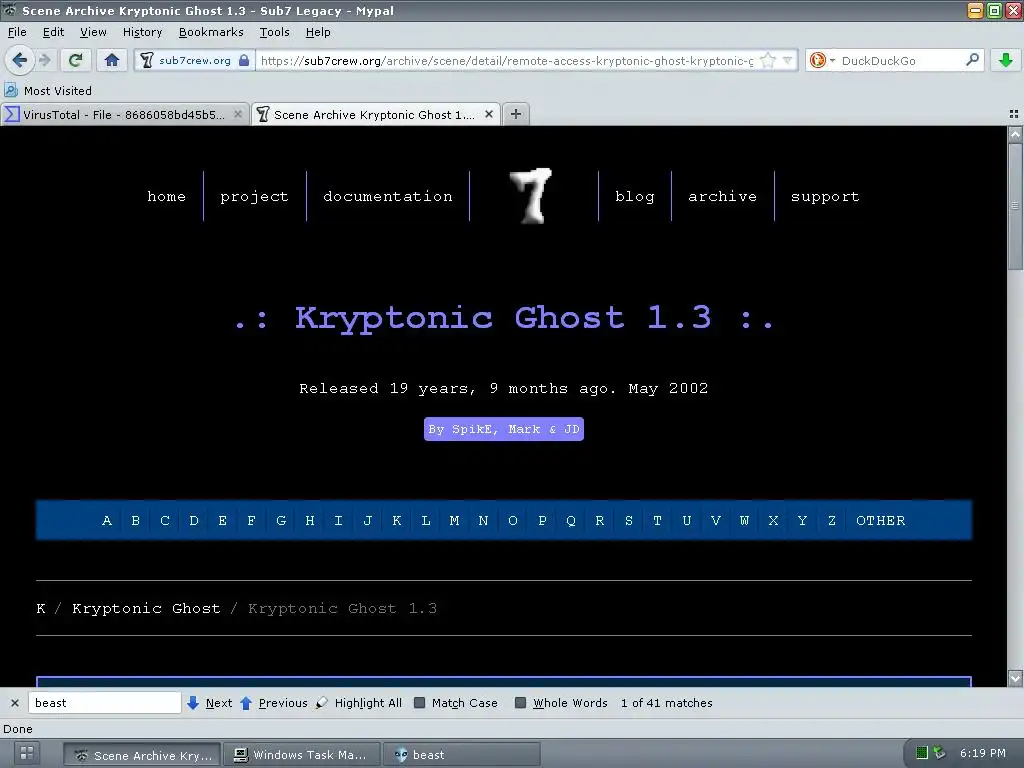Click the 'K' breadcrumb link

[x=41, y=609]
